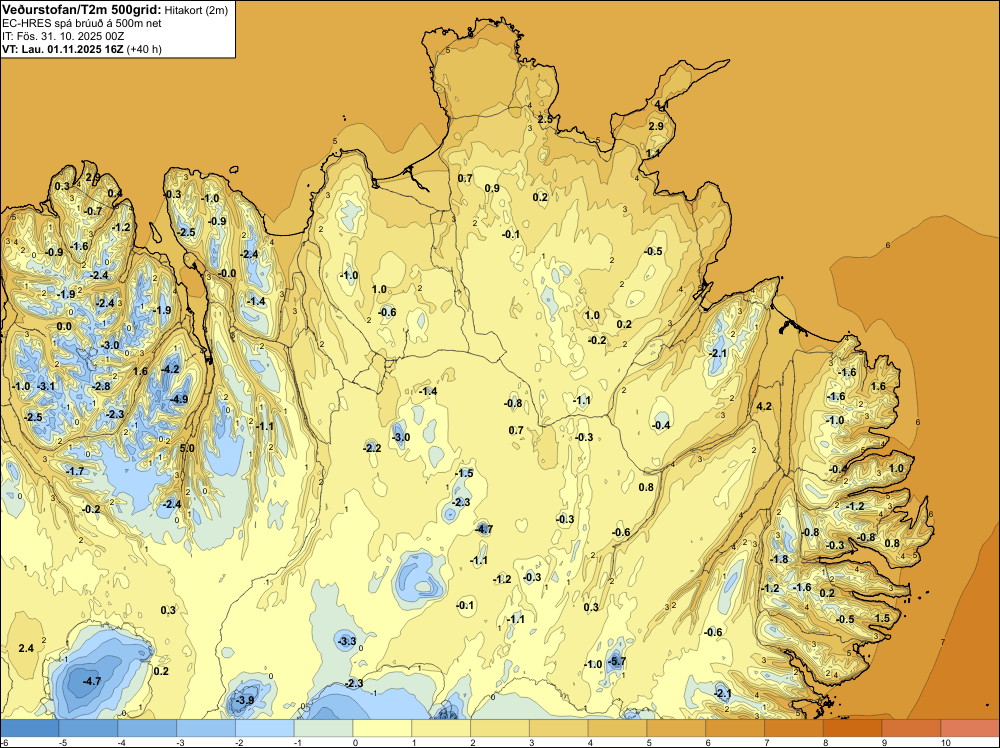Image resolution: width=1000 pixels, height=748 pixels.
Task: Select the legend scale label -6
Action: [4, 742]
